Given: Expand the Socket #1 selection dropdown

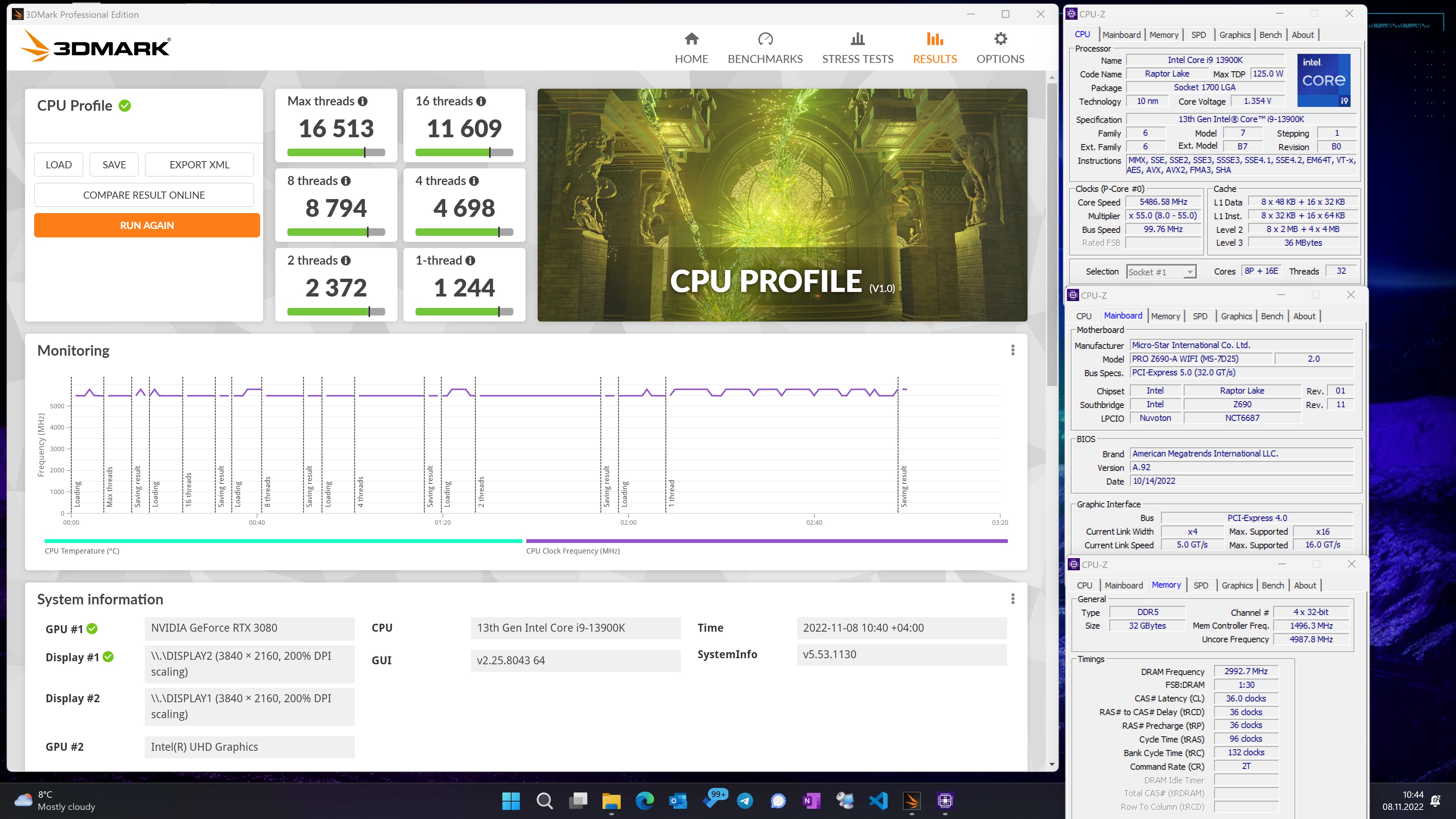Looking at the screenshot, I should point(1189,272).
